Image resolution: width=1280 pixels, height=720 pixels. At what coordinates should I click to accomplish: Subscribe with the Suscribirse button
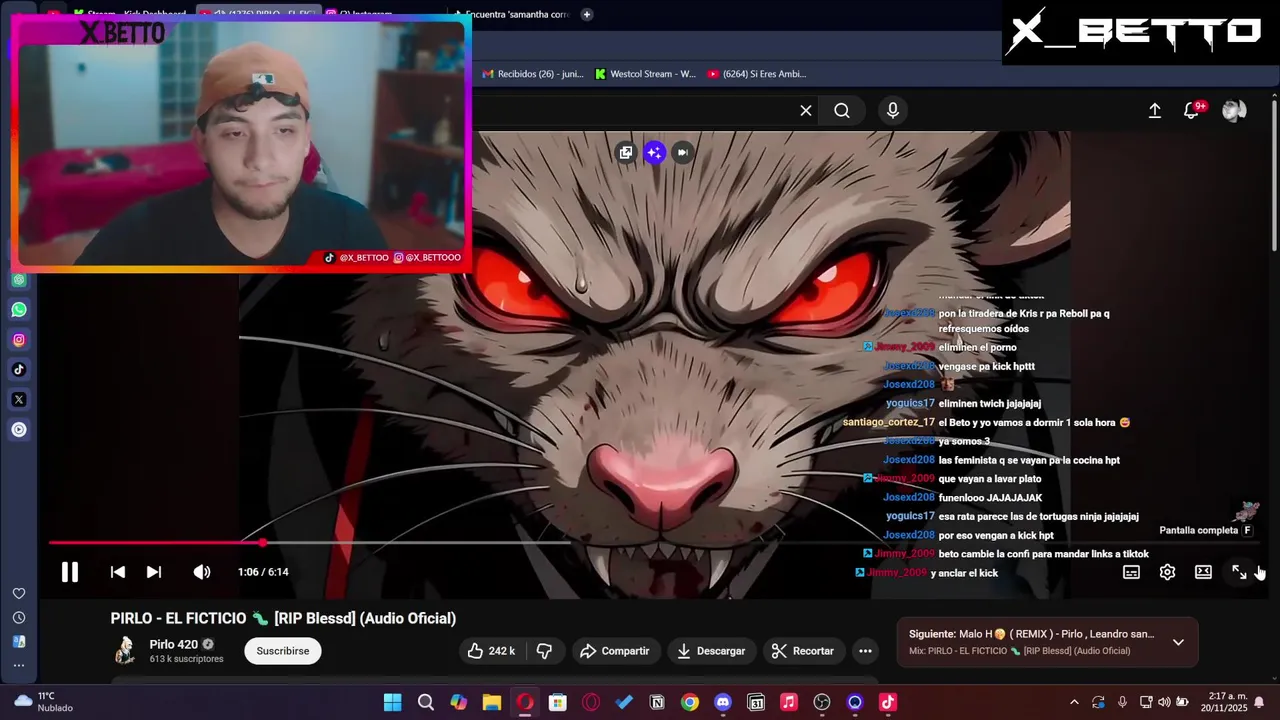(x=283, y=651)
